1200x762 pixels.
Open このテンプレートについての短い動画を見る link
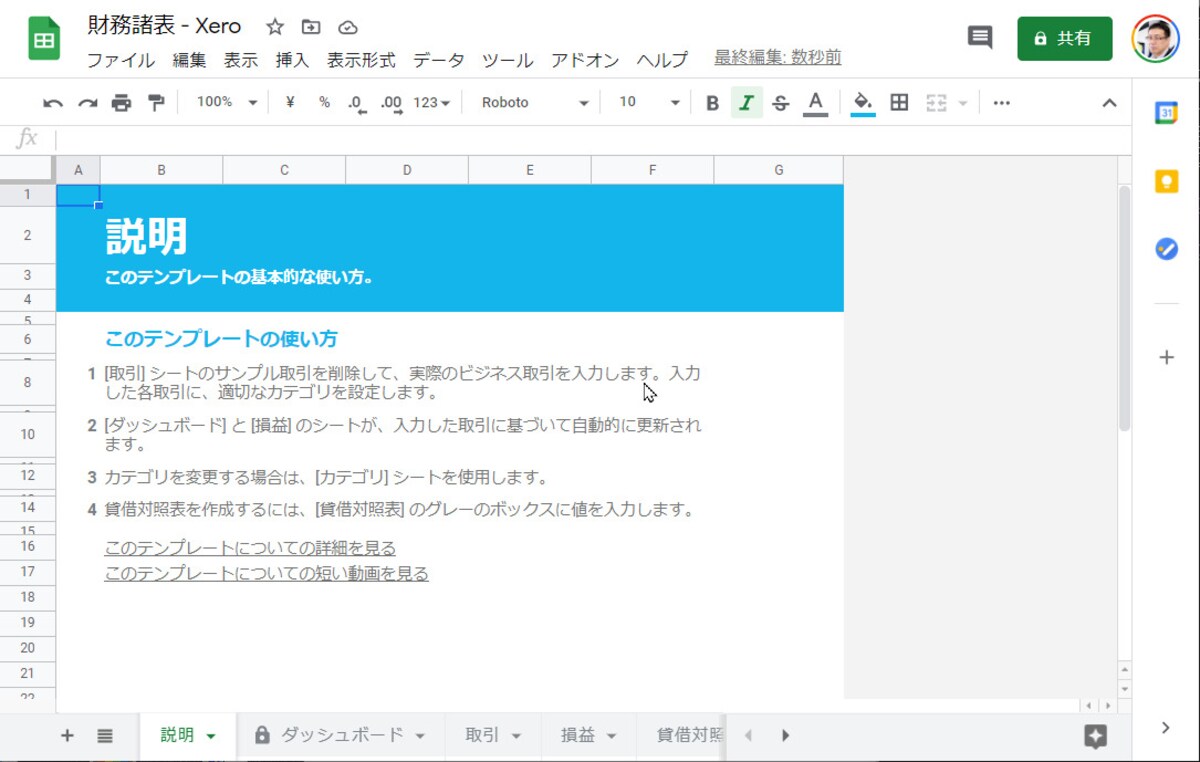pyautogui.click(x=266, y=573)
